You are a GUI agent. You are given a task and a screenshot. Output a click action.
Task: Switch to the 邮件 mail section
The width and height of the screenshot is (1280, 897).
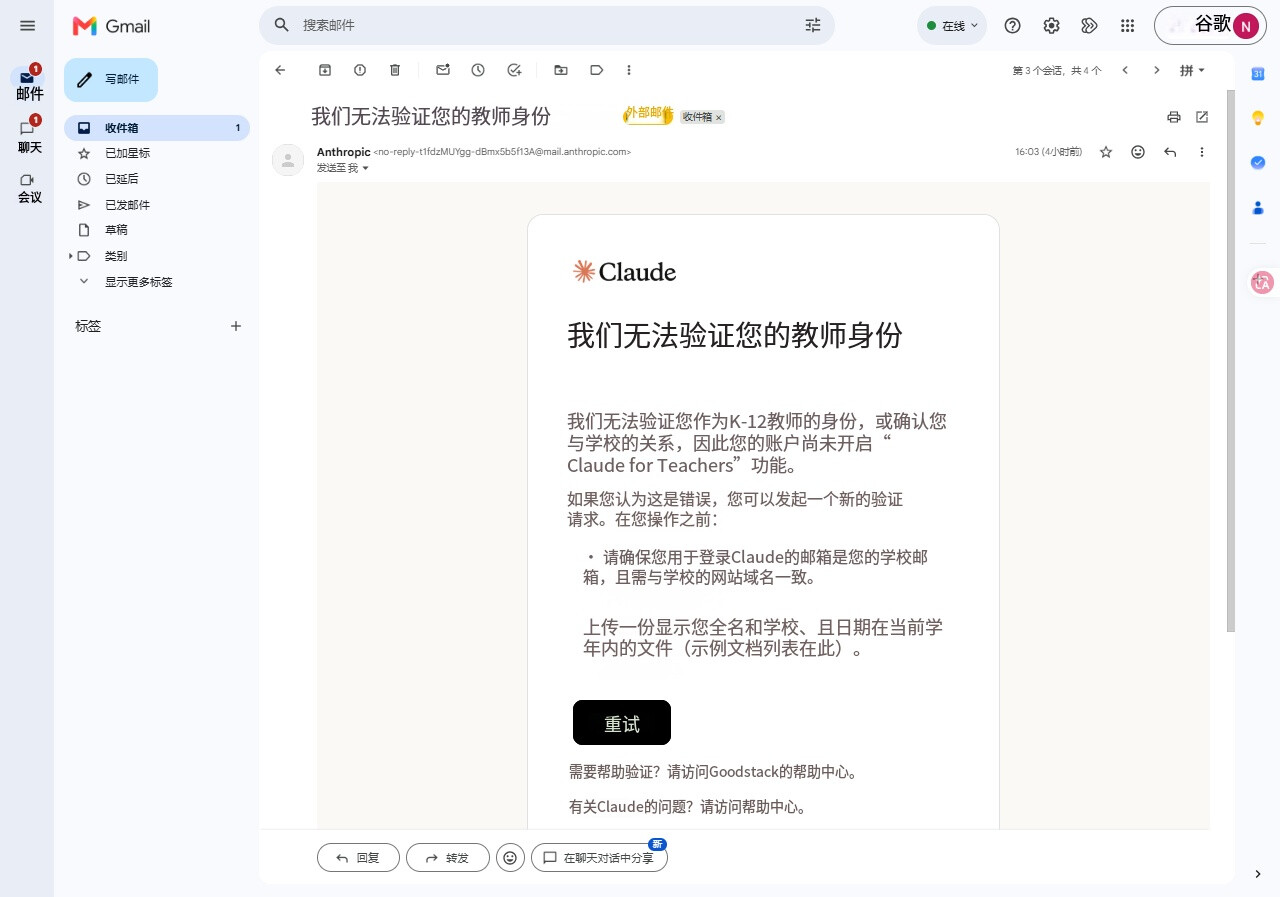tap(28, 84)
